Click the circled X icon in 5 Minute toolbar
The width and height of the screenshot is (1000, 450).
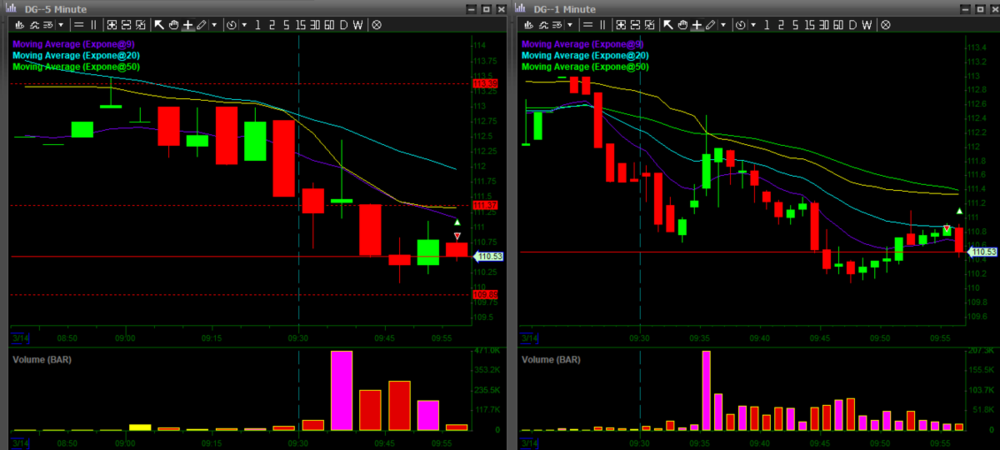coord(376,24)
